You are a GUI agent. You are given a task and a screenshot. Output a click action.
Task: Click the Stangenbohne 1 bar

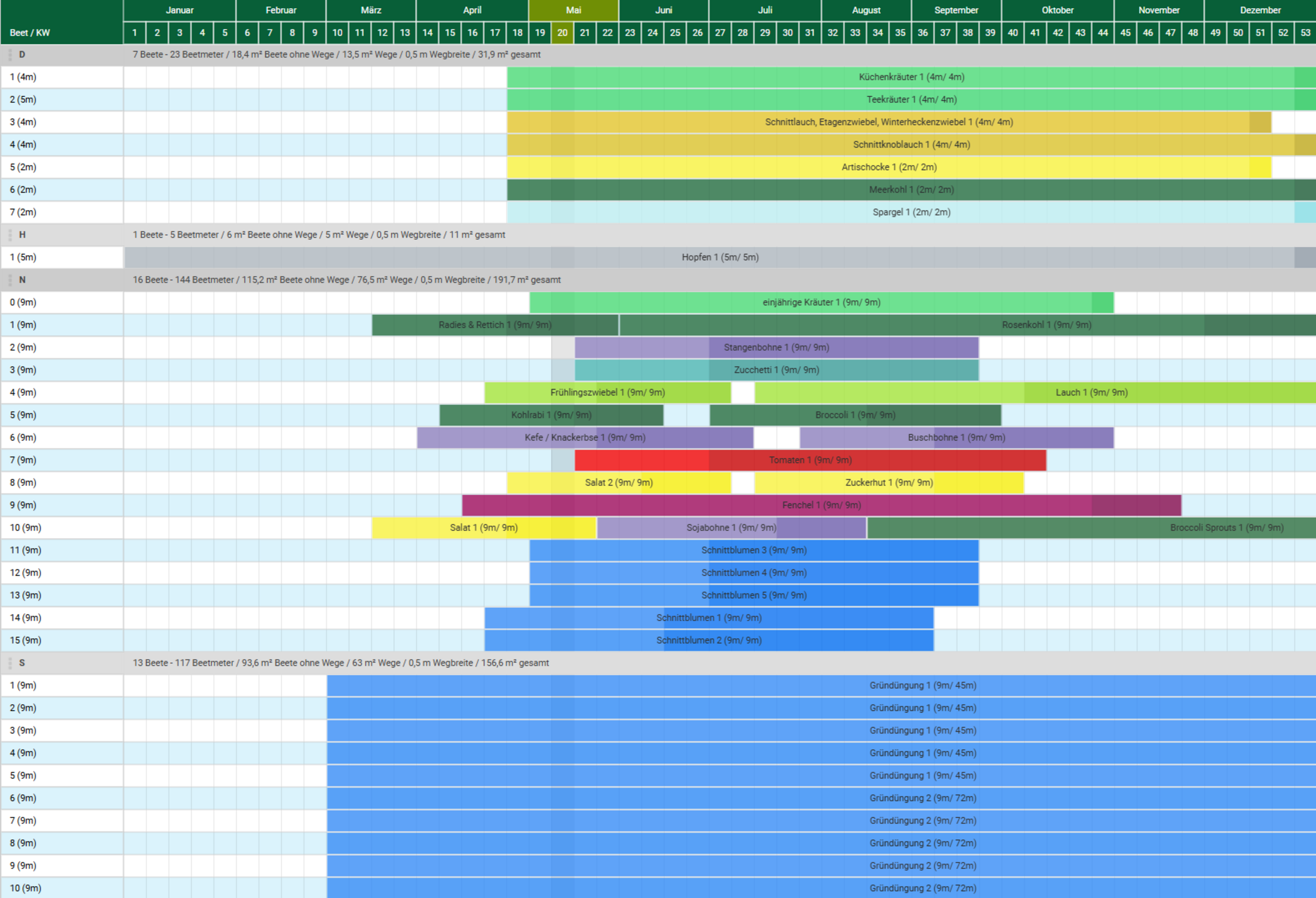pos(776,348)
